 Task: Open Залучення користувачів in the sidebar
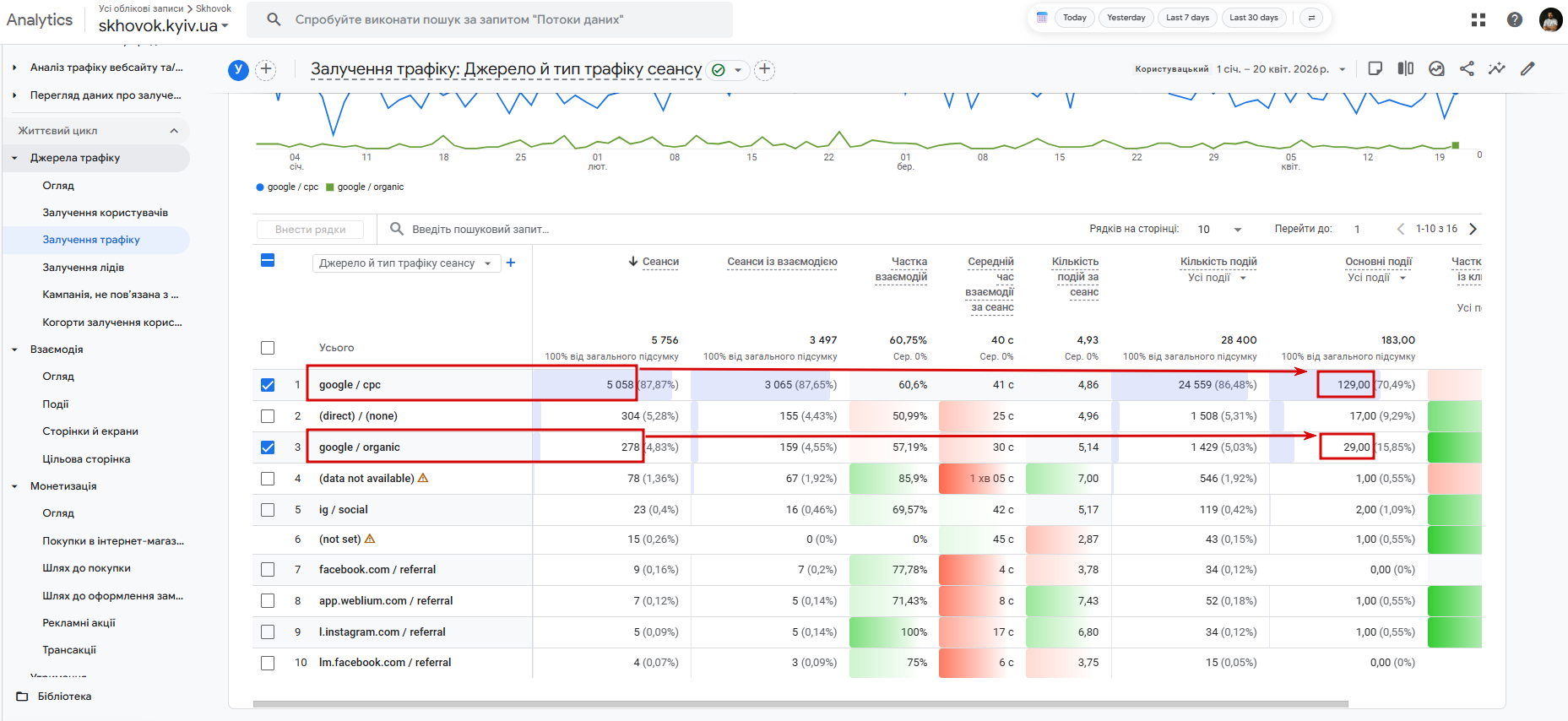105,213
